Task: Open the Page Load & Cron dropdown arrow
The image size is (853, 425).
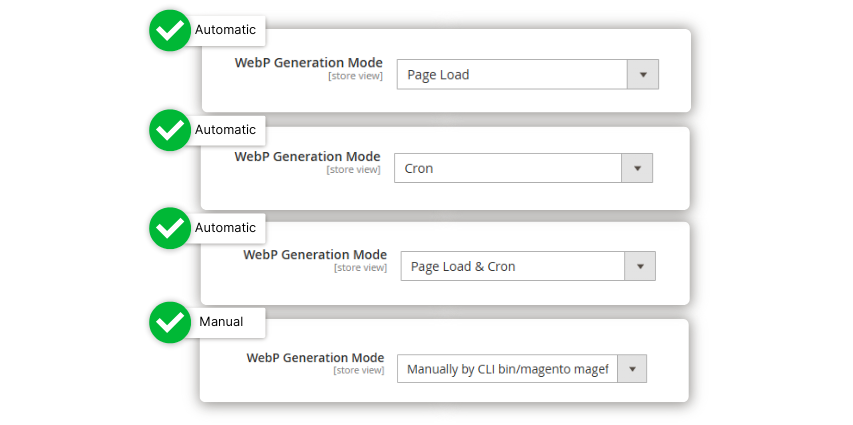Action: pos(640,266)
